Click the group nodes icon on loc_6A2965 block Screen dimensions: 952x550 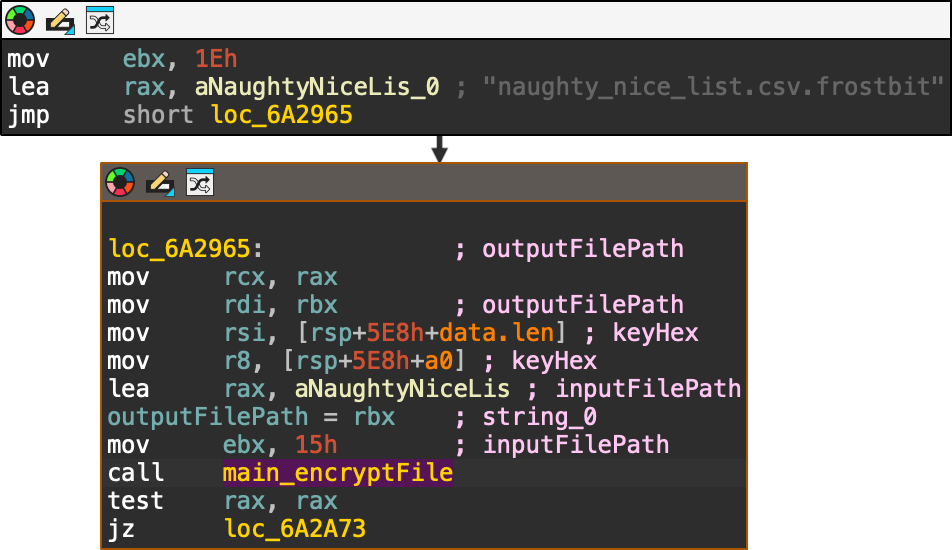coord(200,182)
